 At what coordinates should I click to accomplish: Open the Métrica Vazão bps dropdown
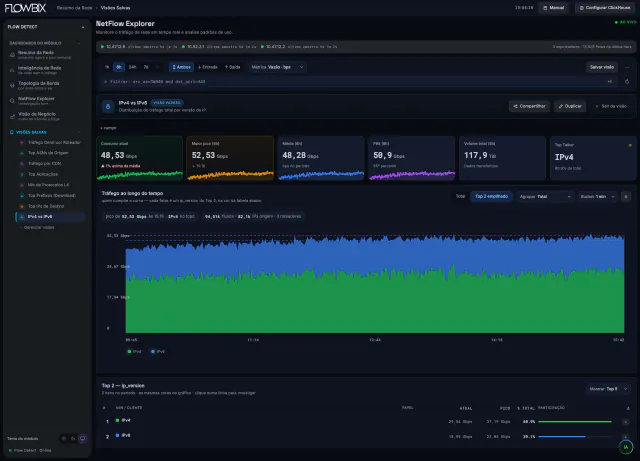[277, 67]
